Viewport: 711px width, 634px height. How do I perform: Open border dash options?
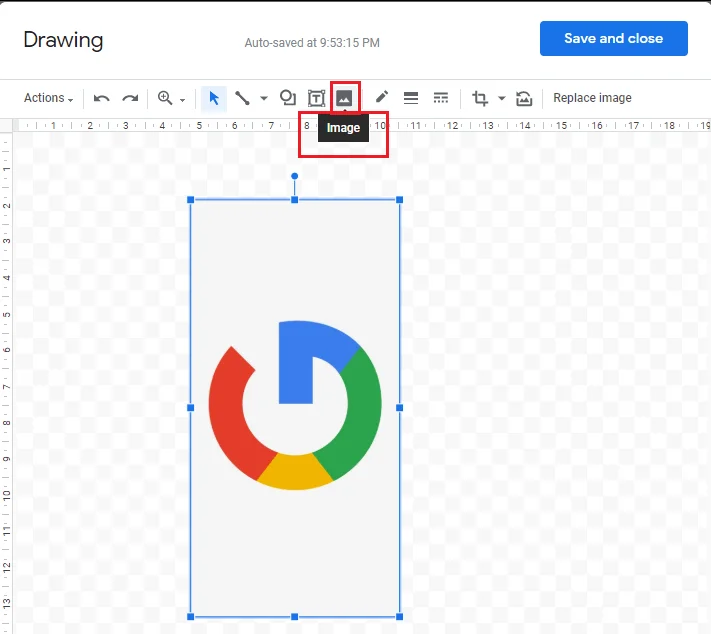[x=440, y=98]
